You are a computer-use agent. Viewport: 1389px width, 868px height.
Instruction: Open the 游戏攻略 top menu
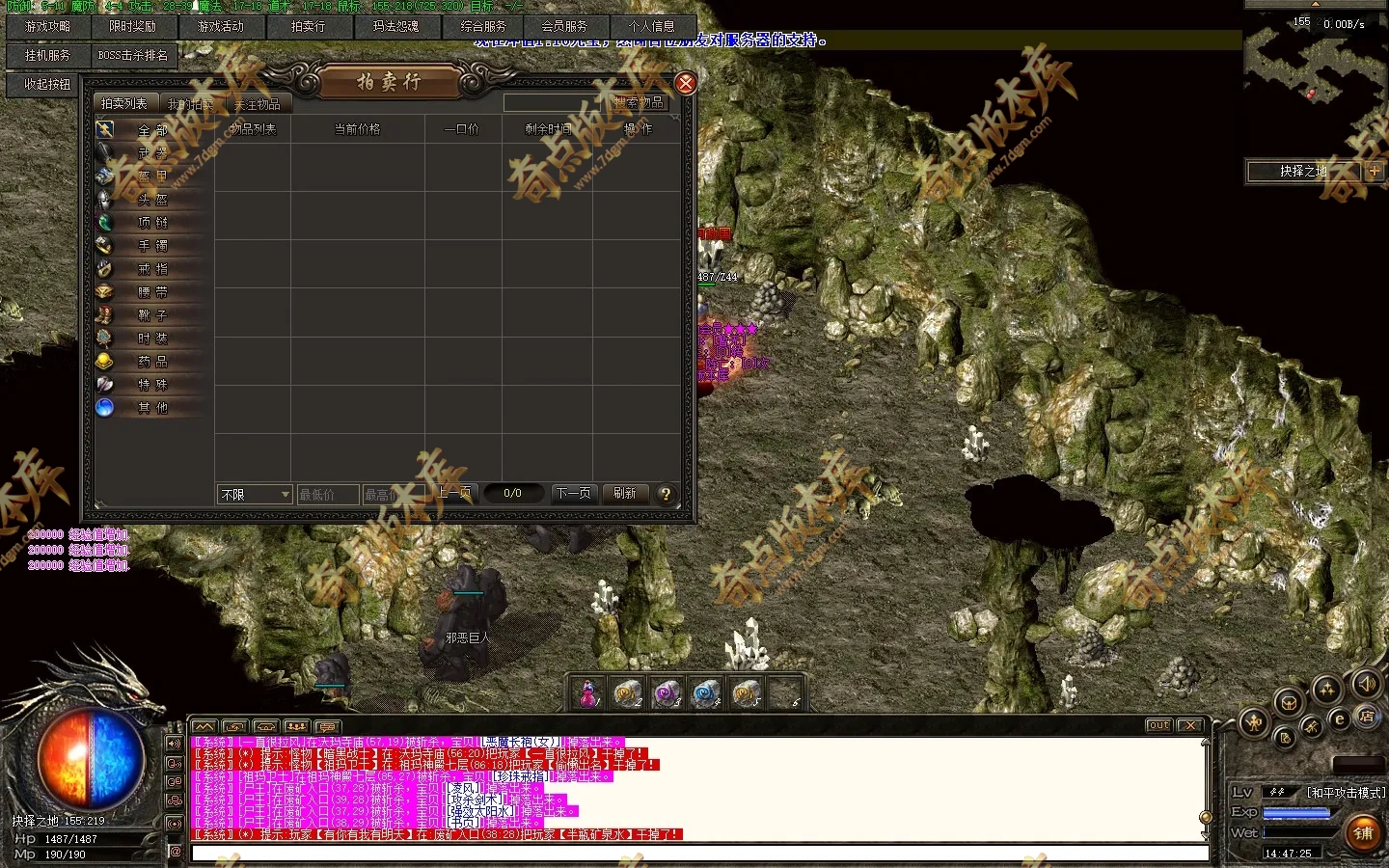48,27
